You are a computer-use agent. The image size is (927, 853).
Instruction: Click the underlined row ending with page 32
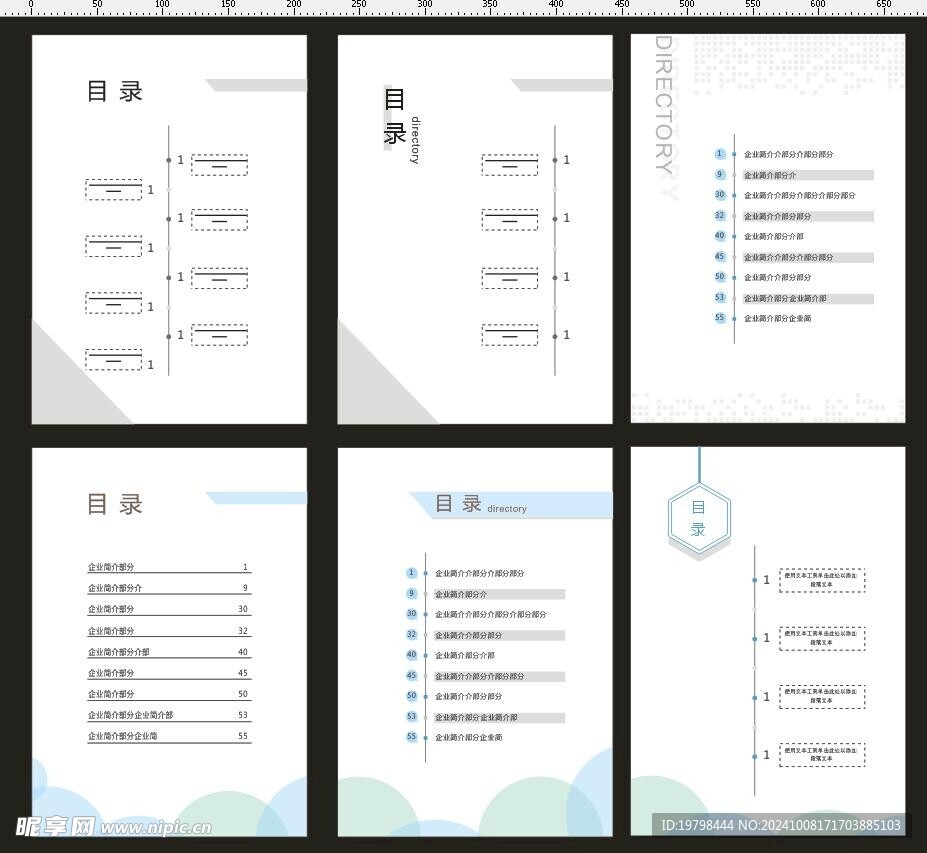pyautogui.click(x=169, y=631)
